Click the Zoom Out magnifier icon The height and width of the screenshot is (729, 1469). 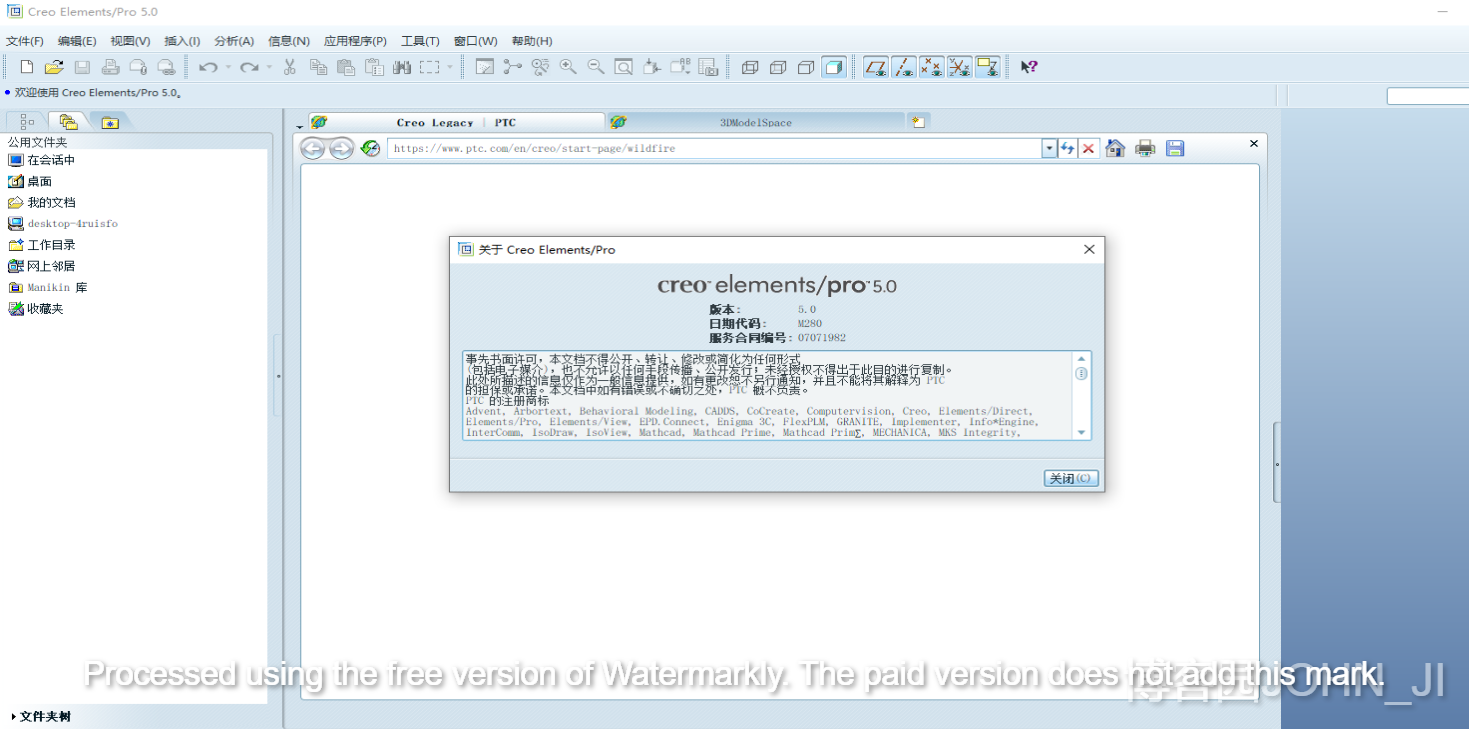(596, 67)
